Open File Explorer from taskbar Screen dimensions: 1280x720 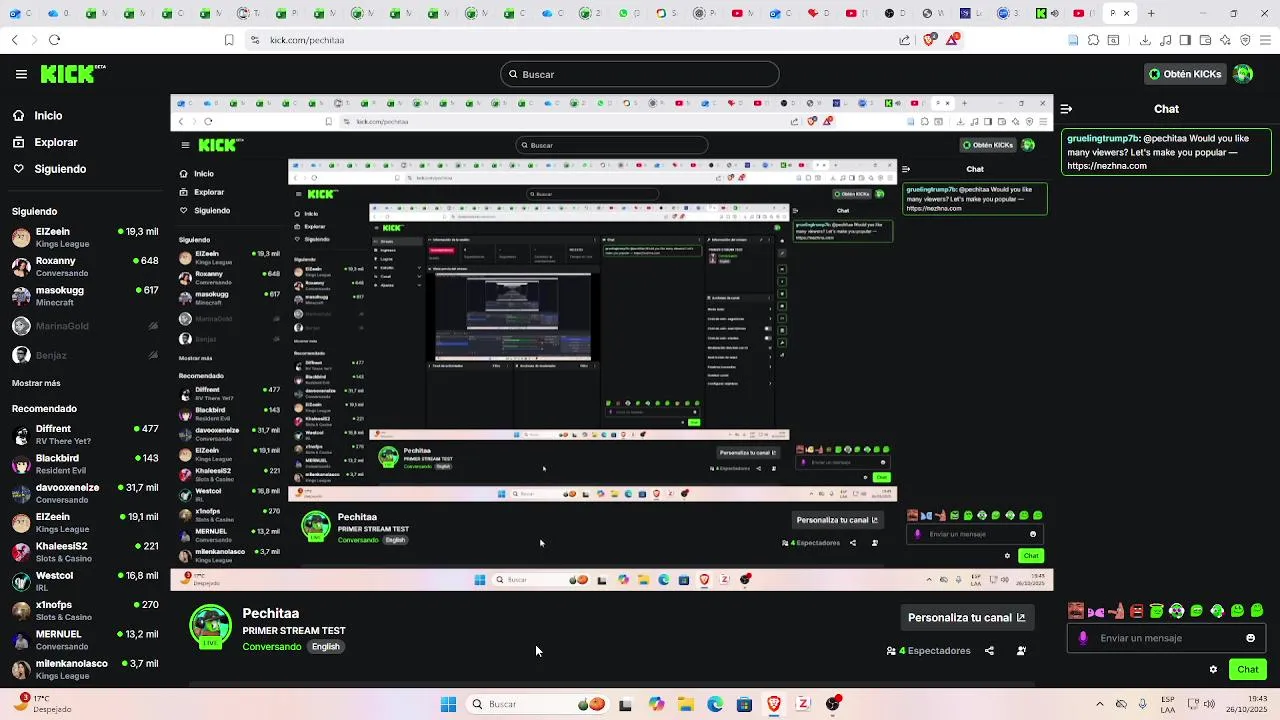click(686, 704)
